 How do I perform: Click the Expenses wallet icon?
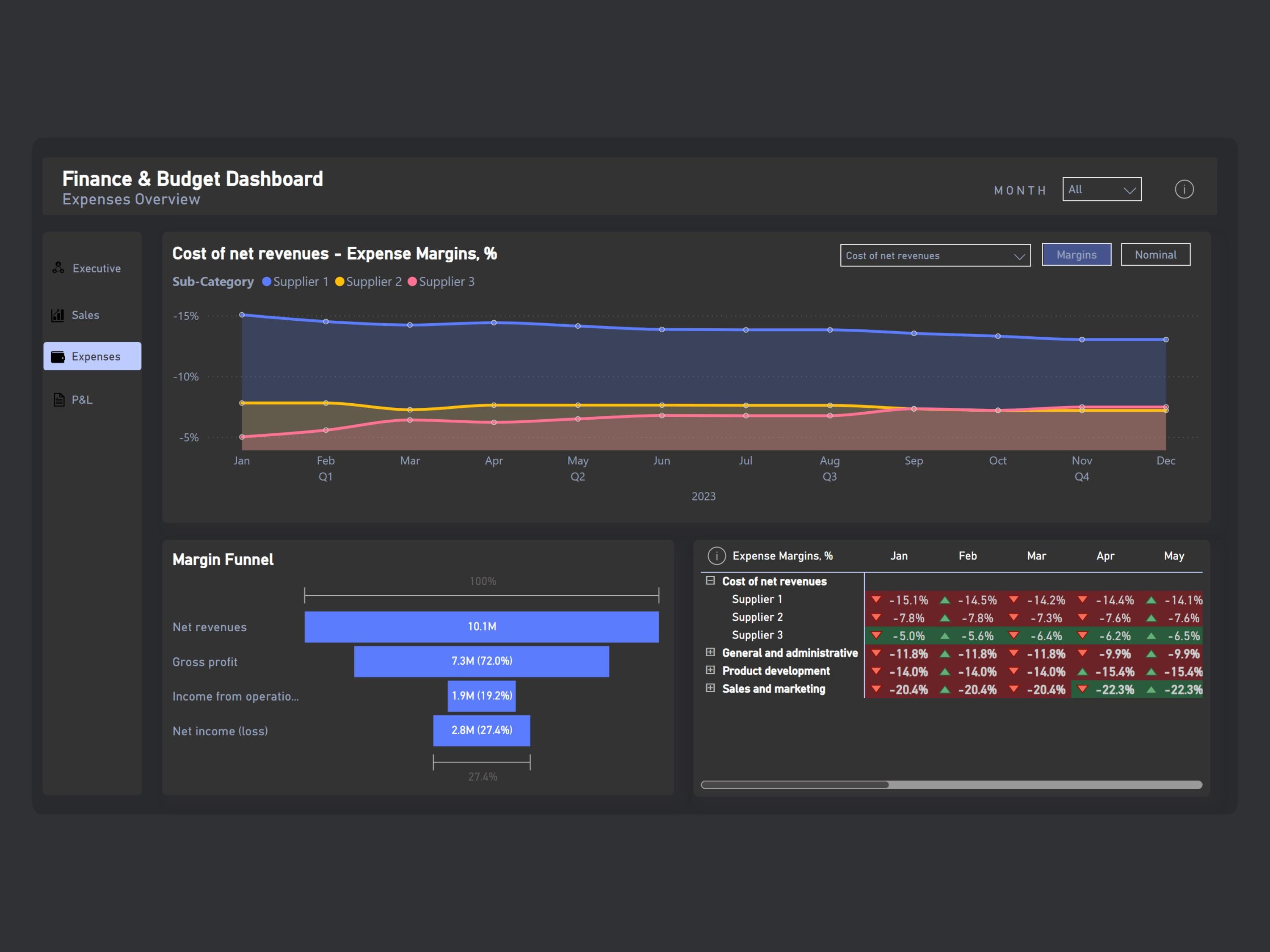58,356
